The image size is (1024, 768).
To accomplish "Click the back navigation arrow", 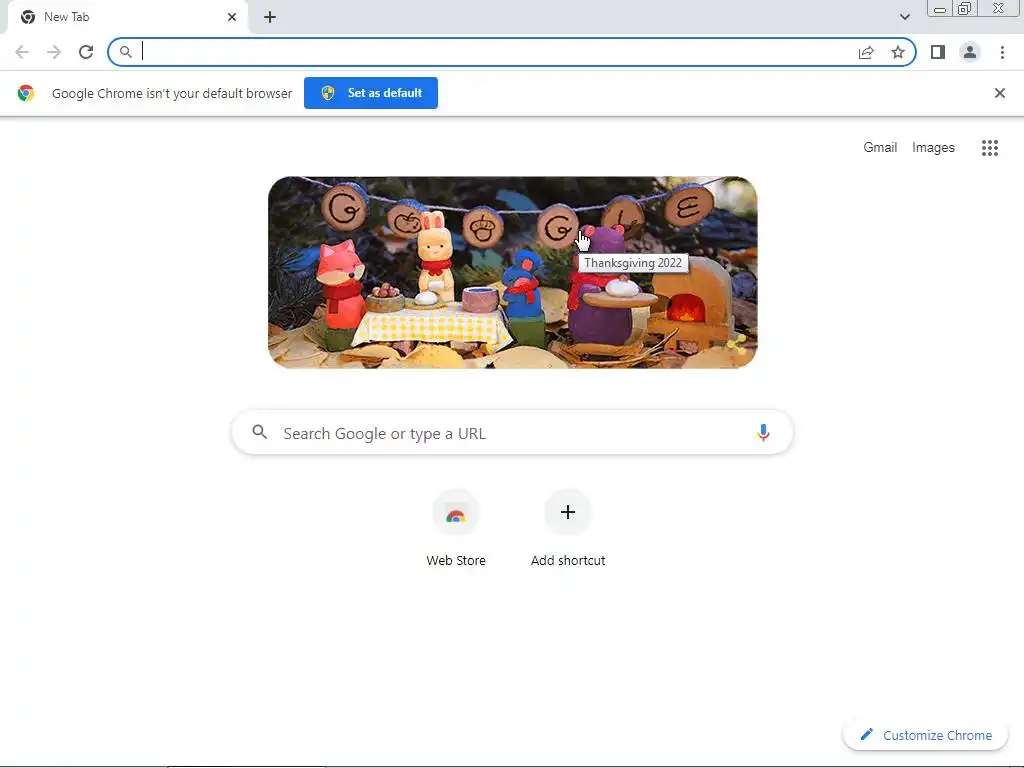I will pos(22,52).
